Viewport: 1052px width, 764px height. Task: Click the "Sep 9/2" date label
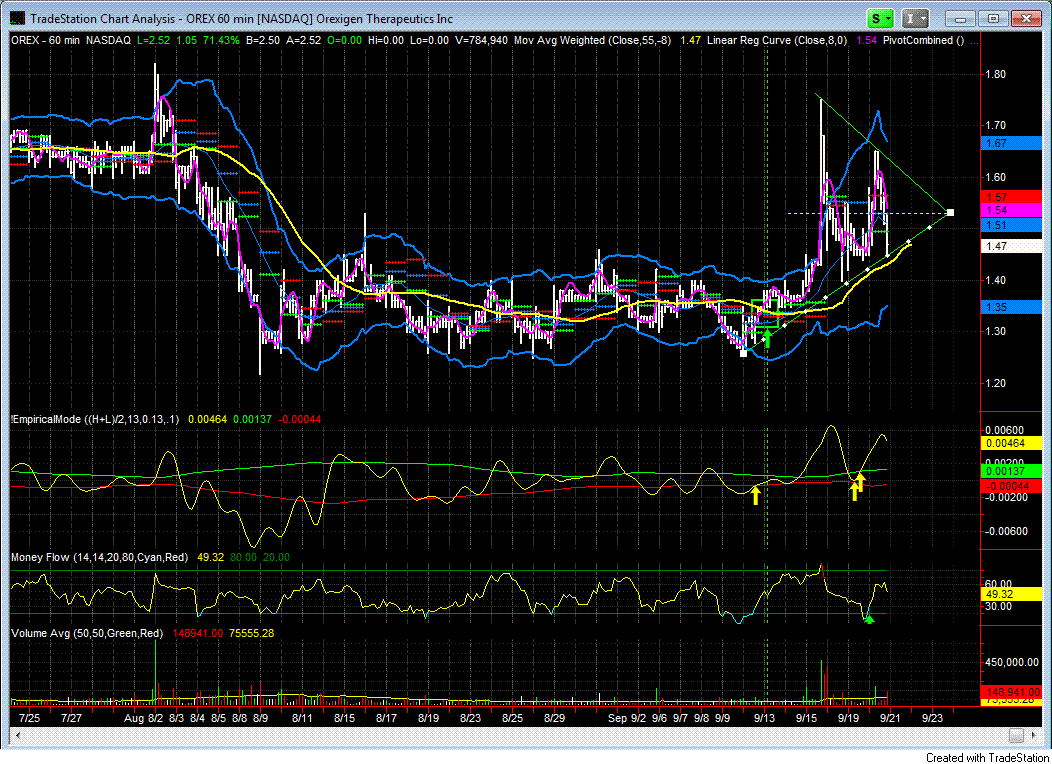tap(627, 718)
